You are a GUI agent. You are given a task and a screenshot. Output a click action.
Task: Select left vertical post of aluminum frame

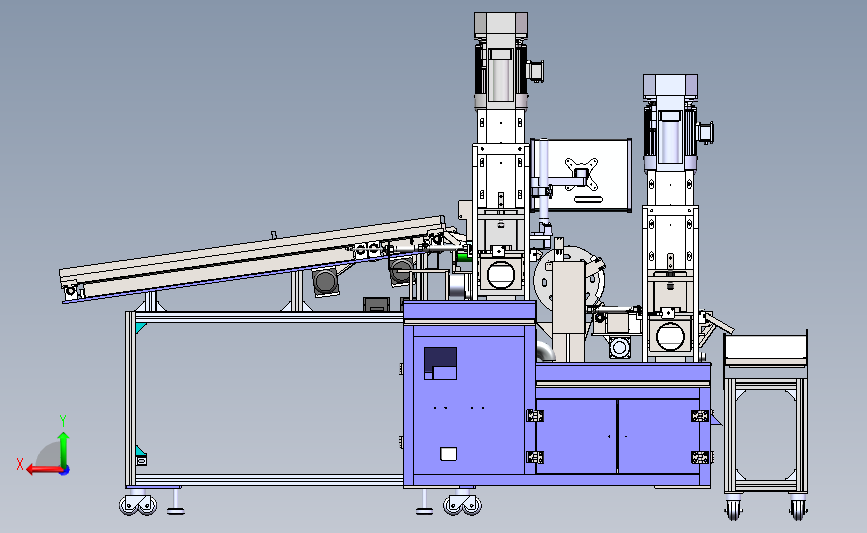130,399
